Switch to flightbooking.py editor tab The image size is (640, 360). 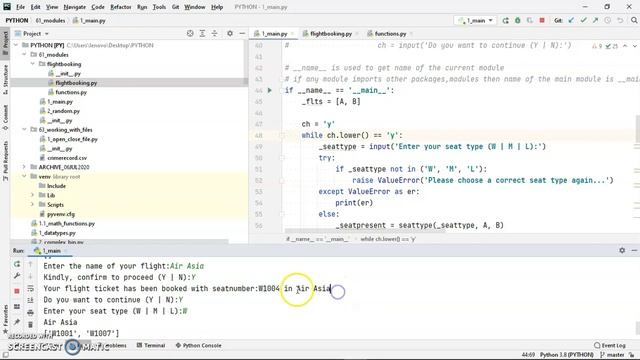(331, 33)
